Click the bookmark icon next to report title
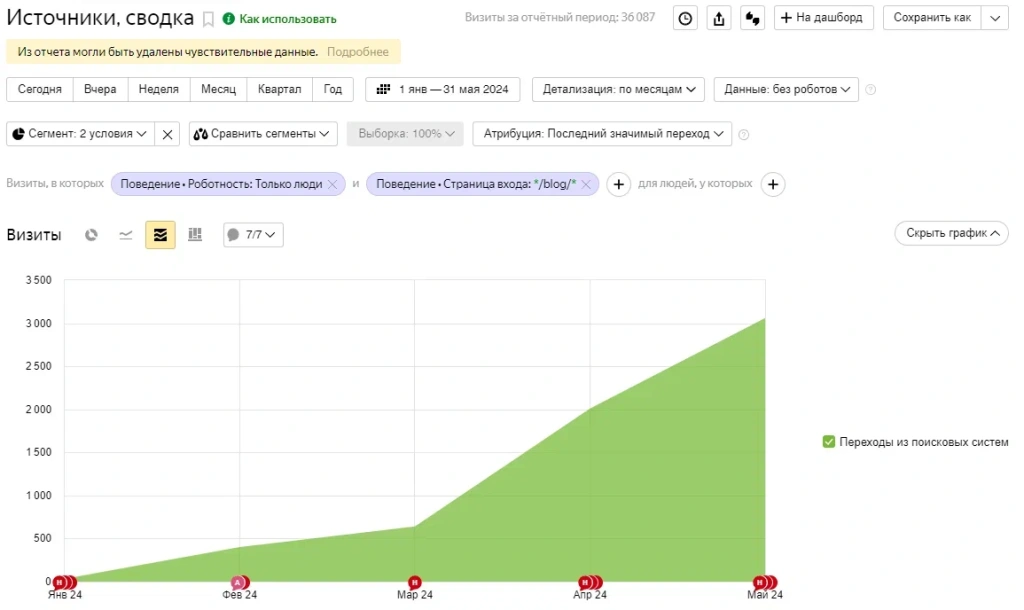This screenshot has width=1024, height=610. pyautogui.click(x=208, y=19)
